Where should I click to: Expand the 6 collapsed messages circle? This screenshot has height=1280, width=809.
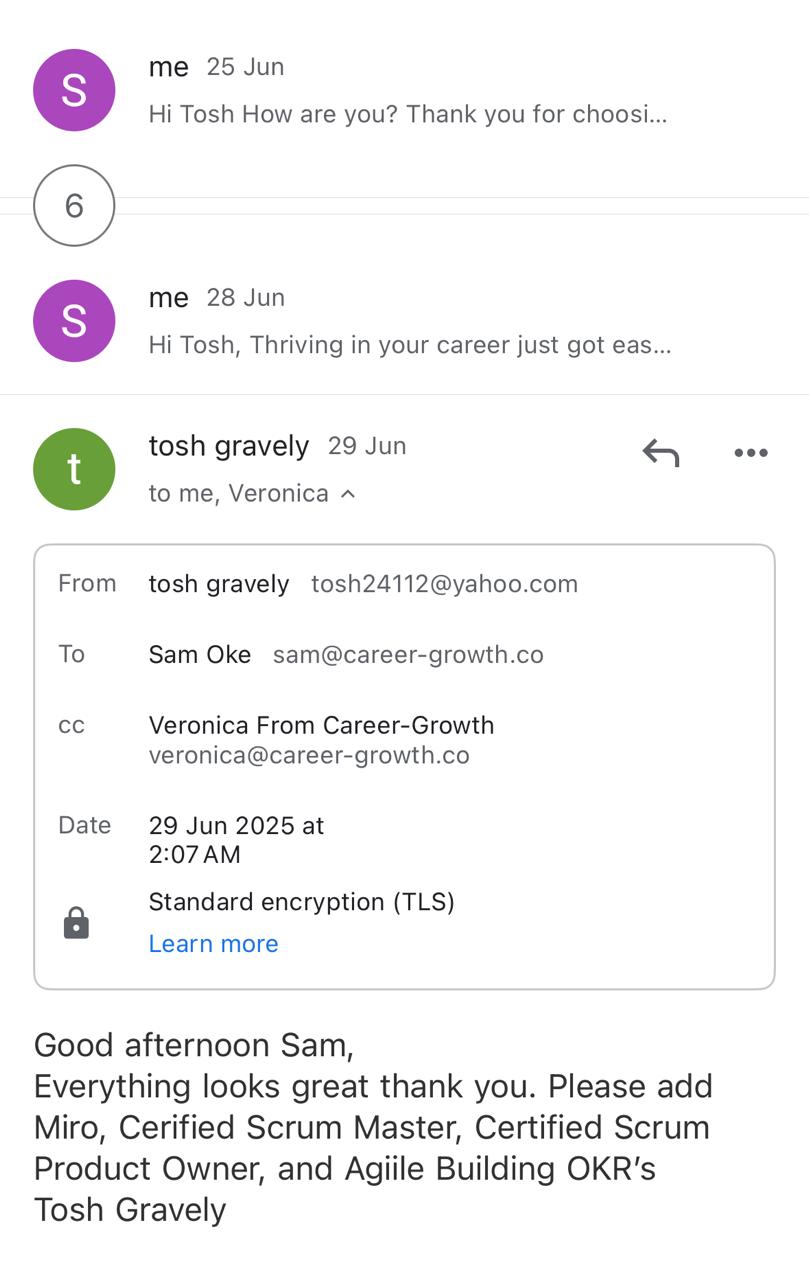(74, 206)
